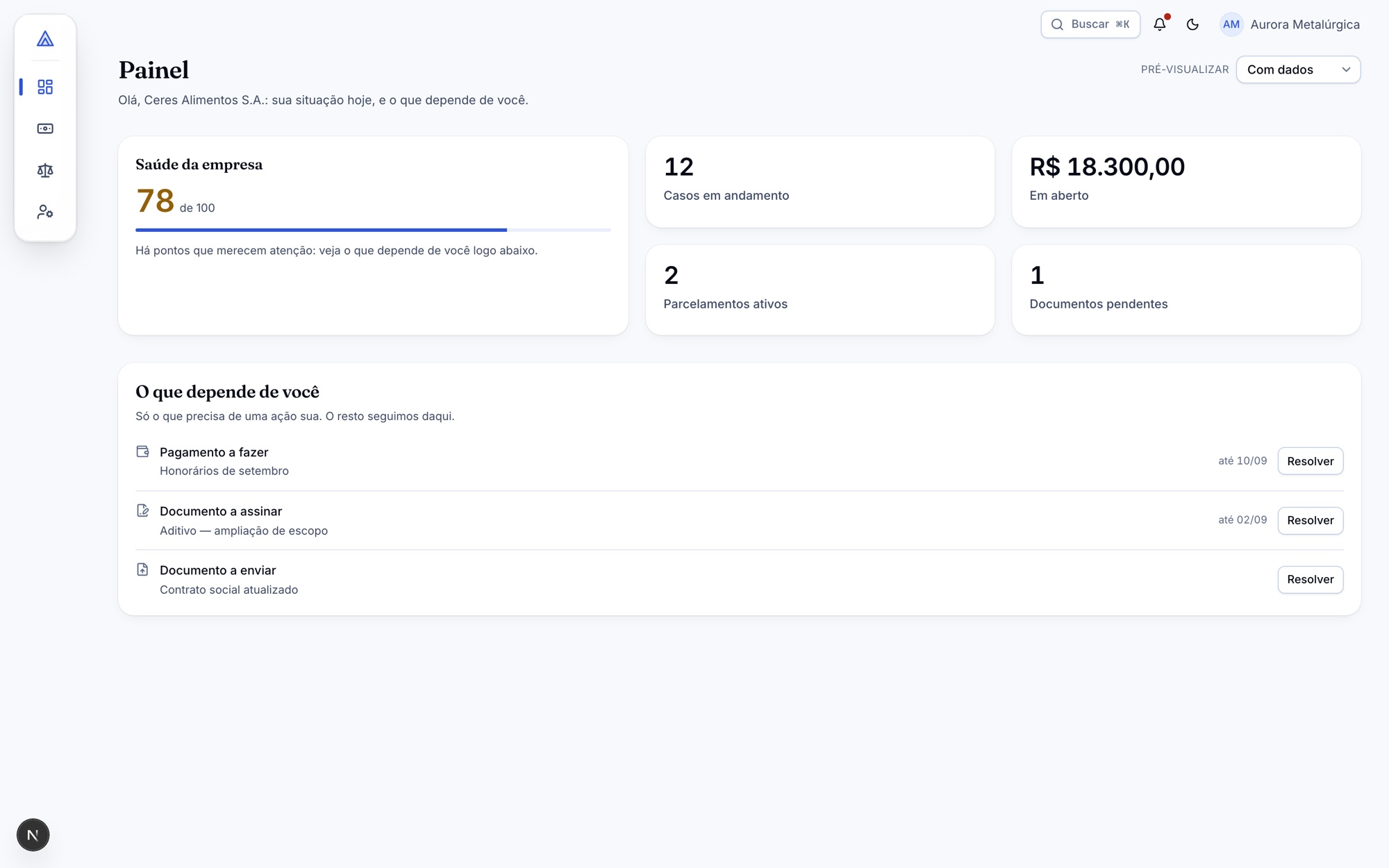Image resolution: width=1389 pixels, height=868 pixels.
Task: Click the Documento a enviar title
Action: [x=218, y=570]
